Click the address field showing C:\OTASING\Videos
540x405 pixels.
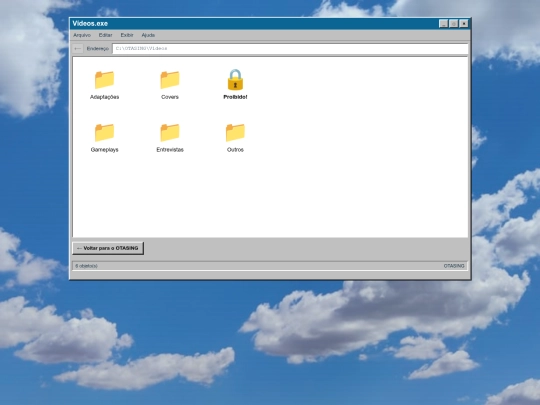[290, 49]
